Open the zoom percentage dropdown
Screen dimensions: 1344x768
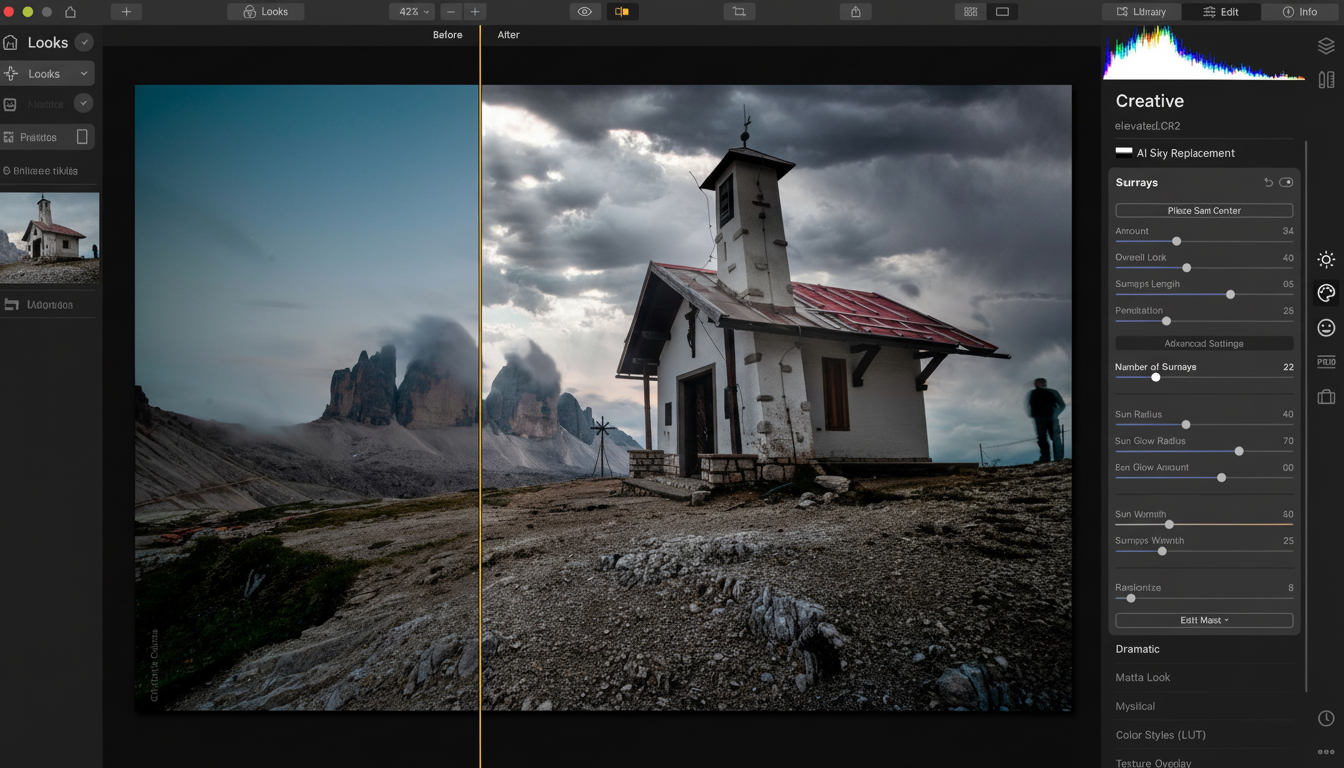[411, 11]
